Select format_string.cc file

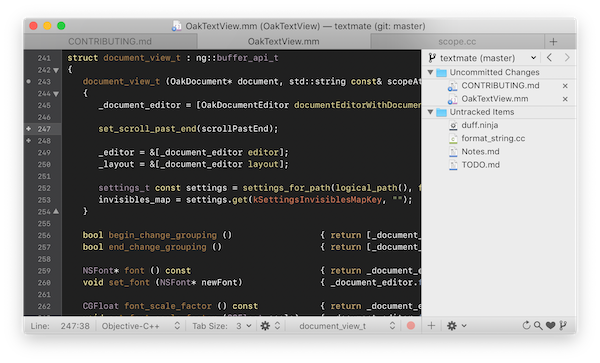click(x=493, y=138)
